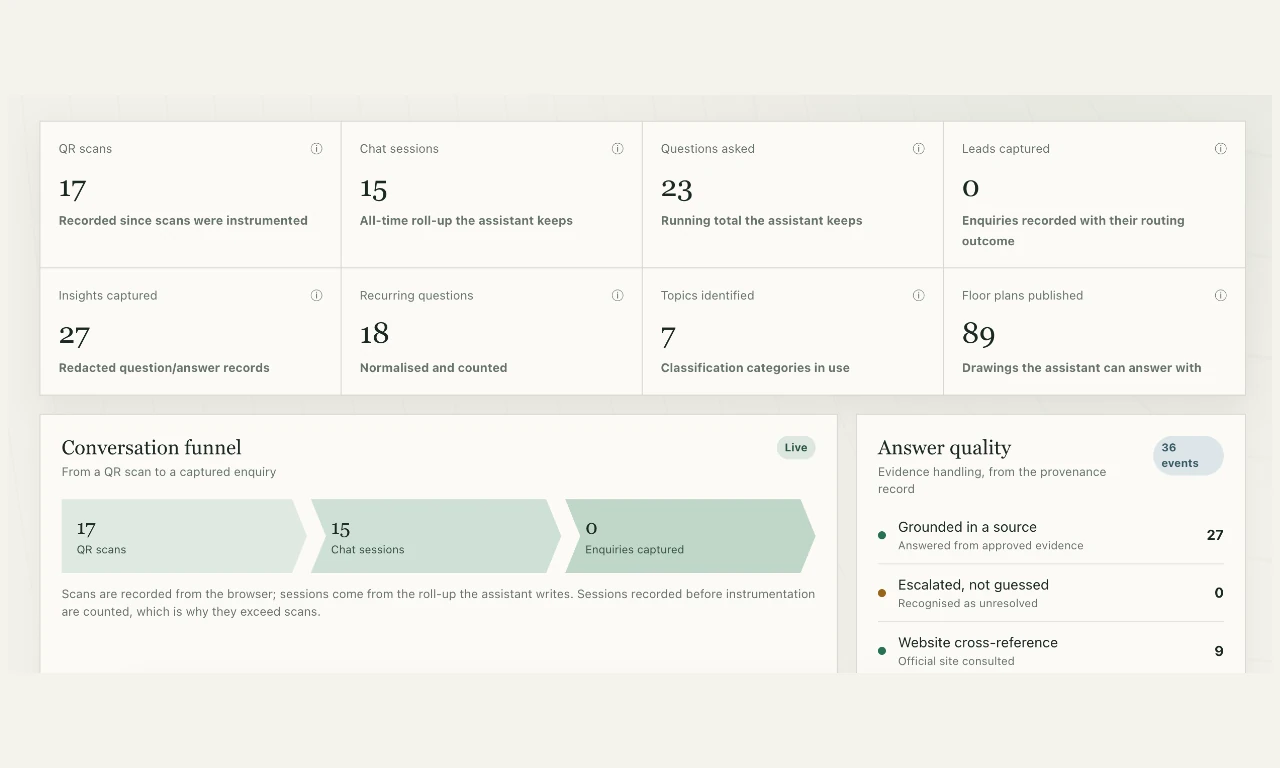The width and height of the screenshot is (1280, 768).
Task: Click "Recognised as unresolved" subtext
Action: 968,604
